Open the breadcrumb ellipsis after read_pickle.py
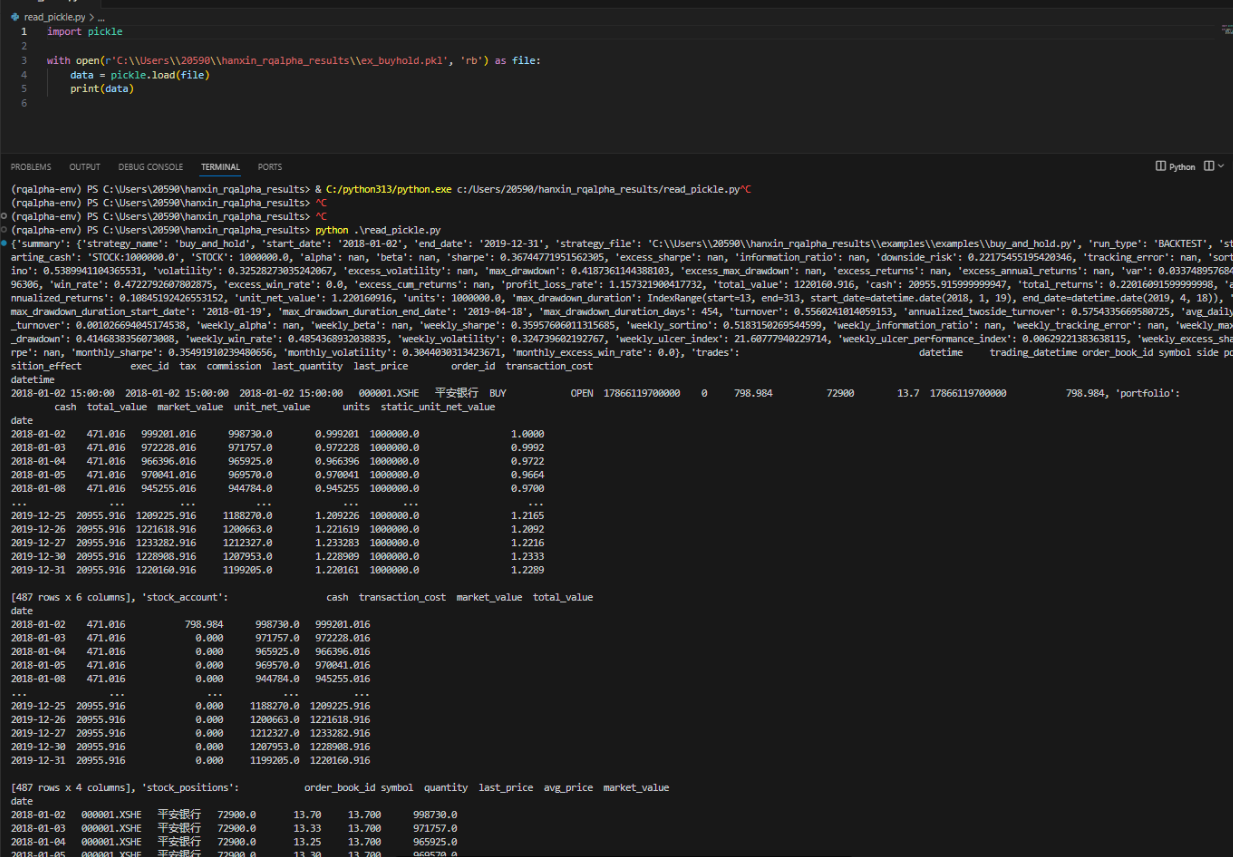 tap(101, 18)
